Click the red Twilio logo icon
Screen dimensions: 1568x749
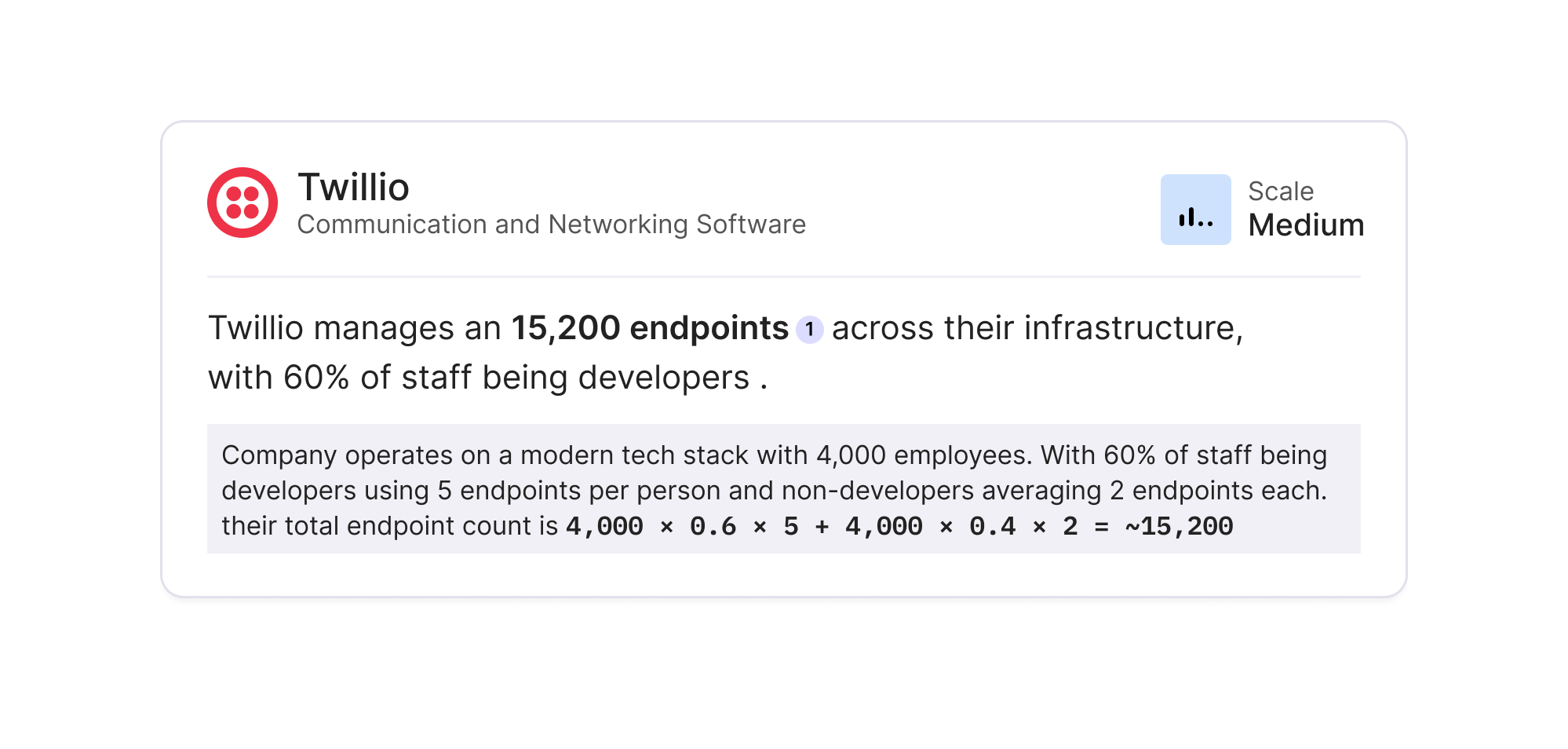click(x=242, y=203)
